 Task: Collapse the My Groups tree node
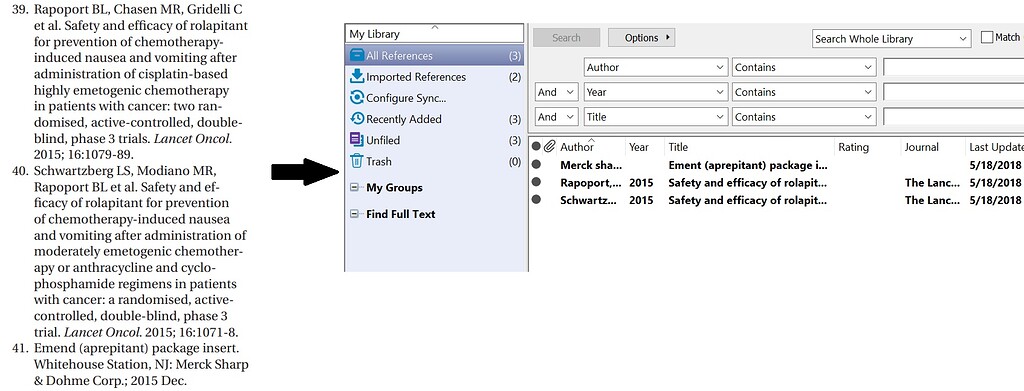355,187
